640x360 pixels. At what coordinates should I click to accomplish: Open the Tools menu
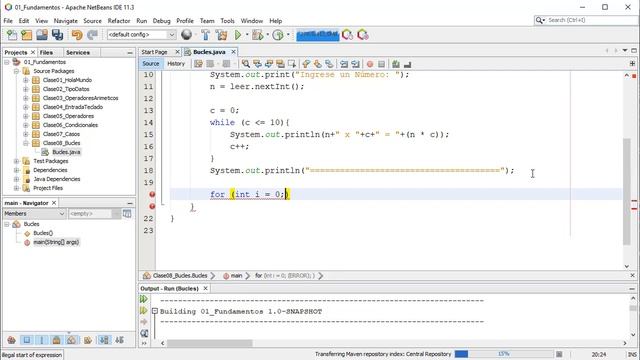coord(227,21)
